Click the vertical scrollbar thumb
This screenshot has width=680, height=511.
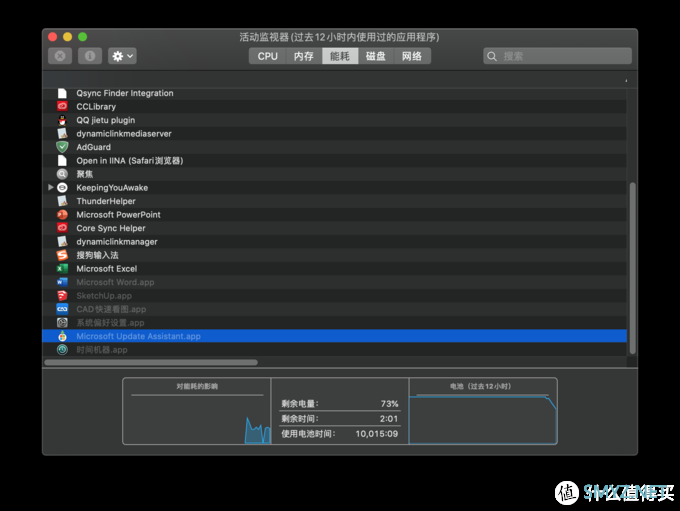632,268
